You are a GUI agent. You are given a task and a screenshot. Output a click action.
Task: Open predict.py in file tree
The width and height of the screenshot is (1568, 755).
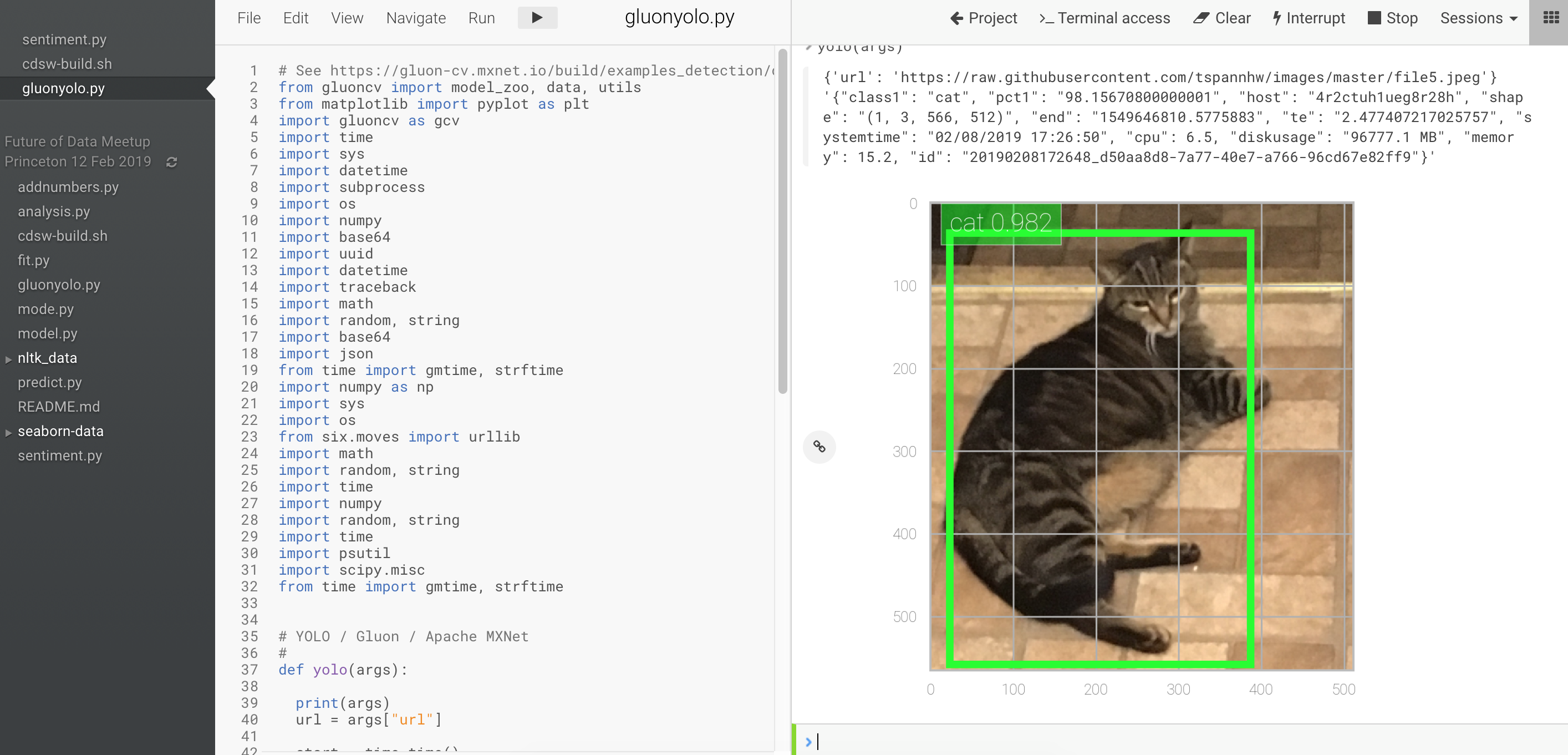(x=50, y=382)
